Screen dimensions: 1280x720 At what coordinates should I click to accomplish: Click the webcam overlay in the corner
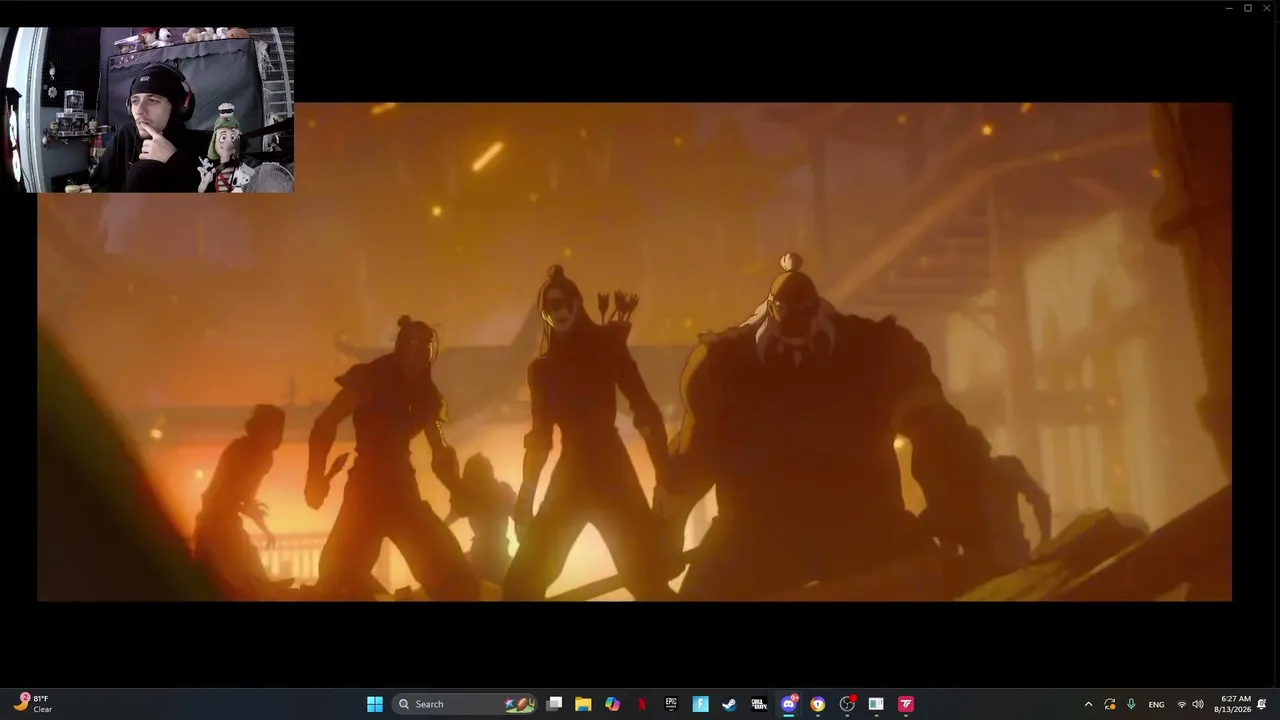pyautogui.click(x=147, y=110)
